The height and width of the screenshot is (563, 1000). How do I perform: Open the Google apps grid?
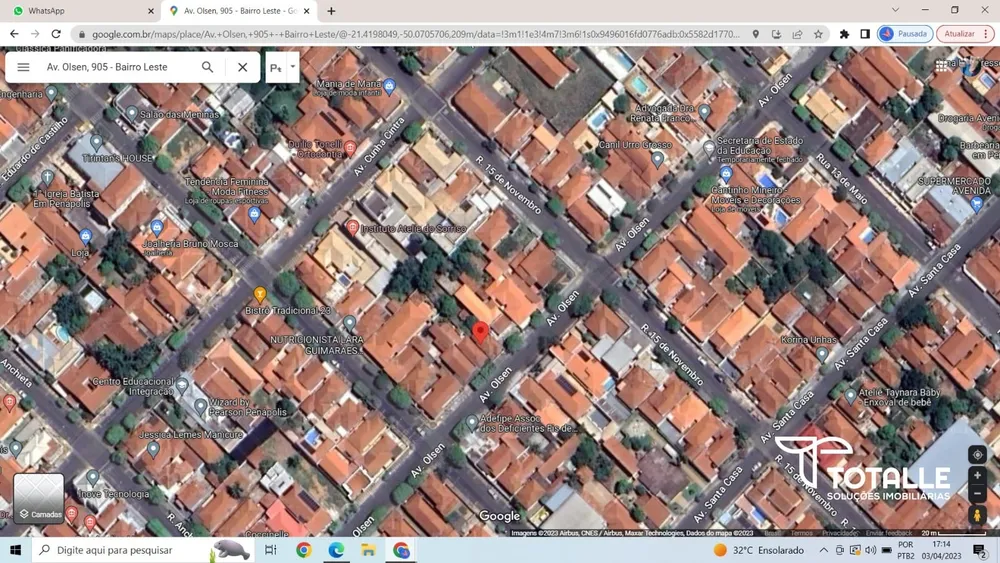(x=942, y=65)
